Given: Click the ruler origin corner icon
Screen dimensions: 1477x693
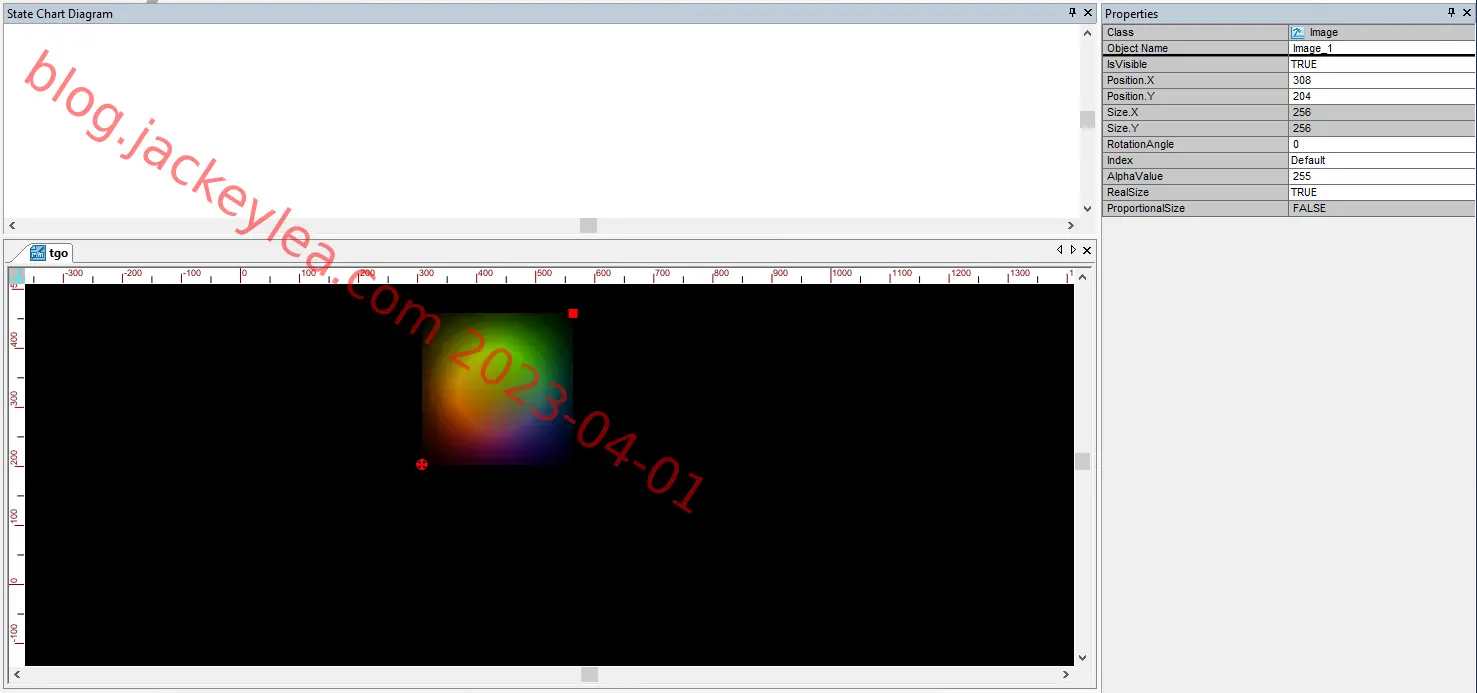Looking at the screenshot, I should point(16,275).
